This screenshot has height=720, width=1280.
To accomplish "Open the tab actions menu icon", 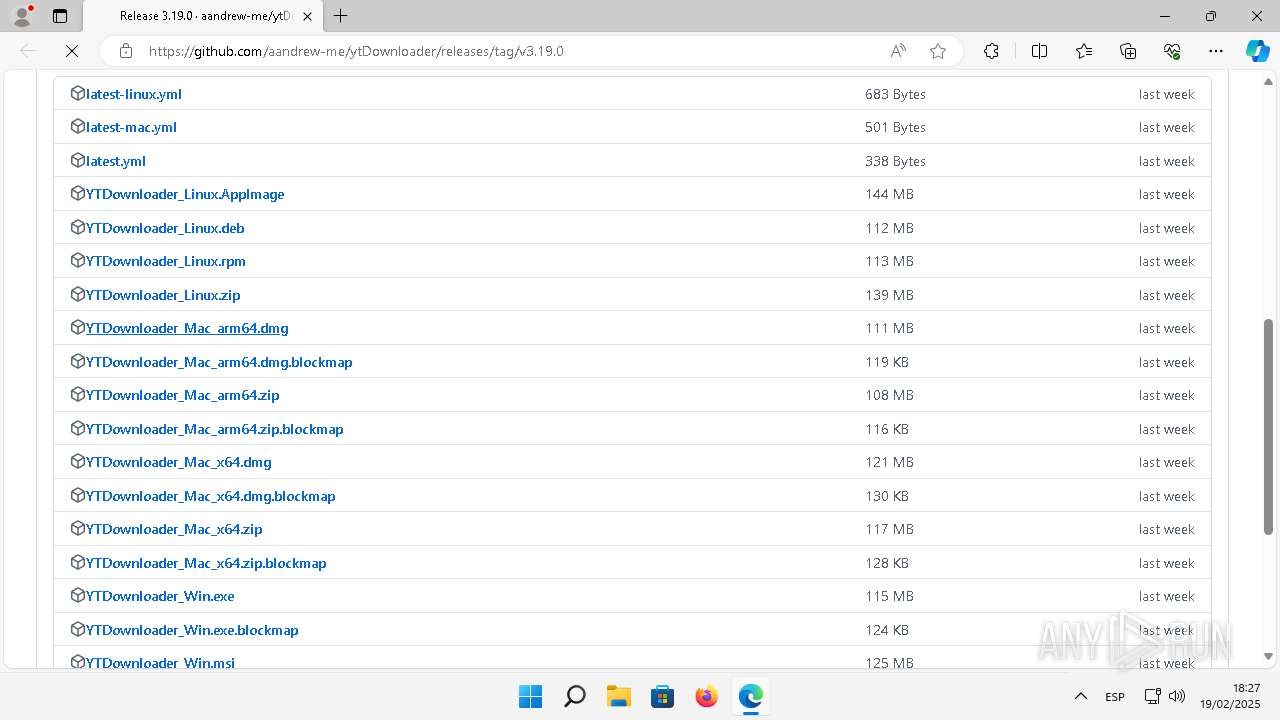I will click(x=60, y=16).
